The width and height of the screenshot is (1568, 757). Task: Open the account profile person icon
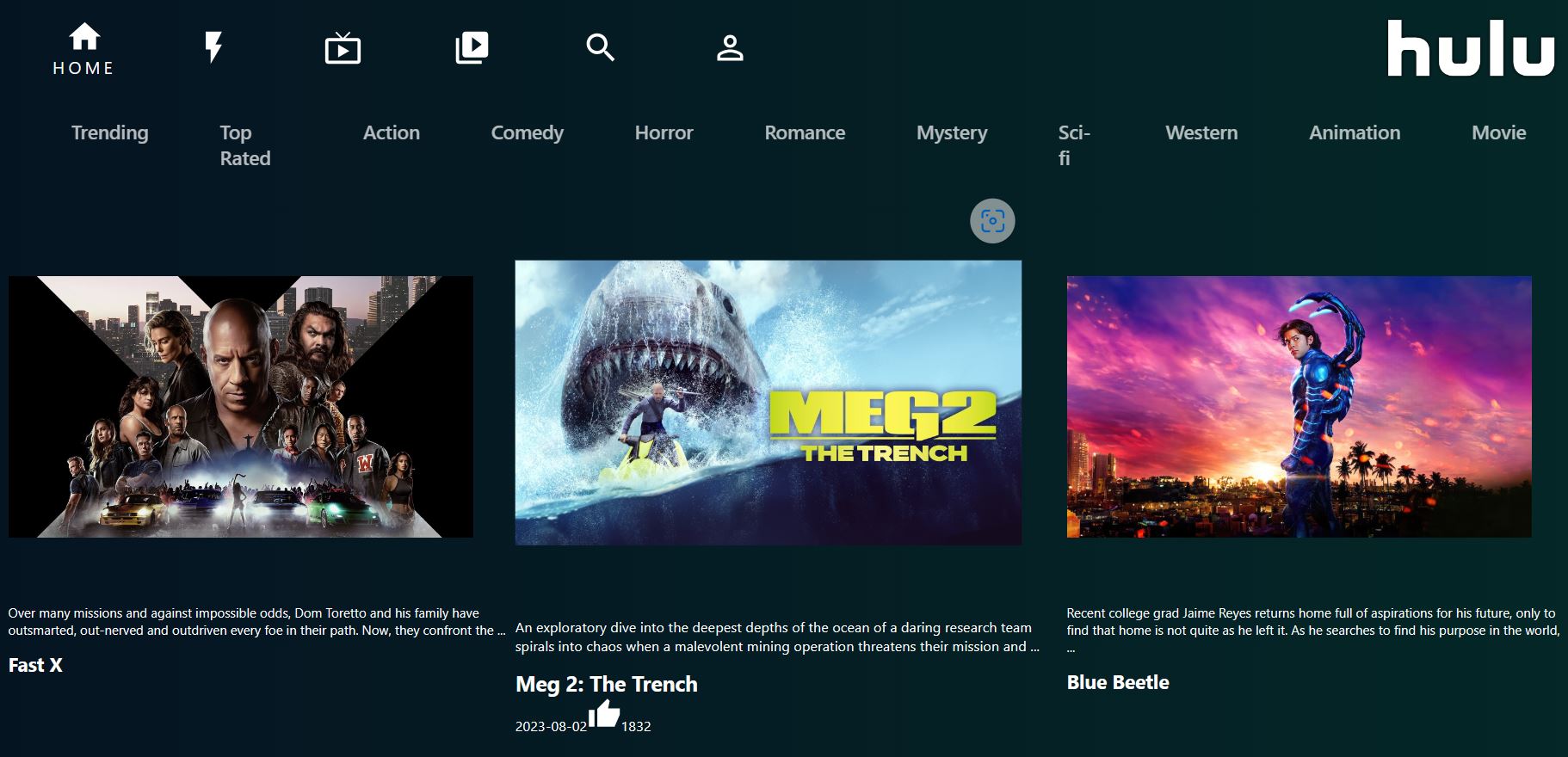click(730, 47)
